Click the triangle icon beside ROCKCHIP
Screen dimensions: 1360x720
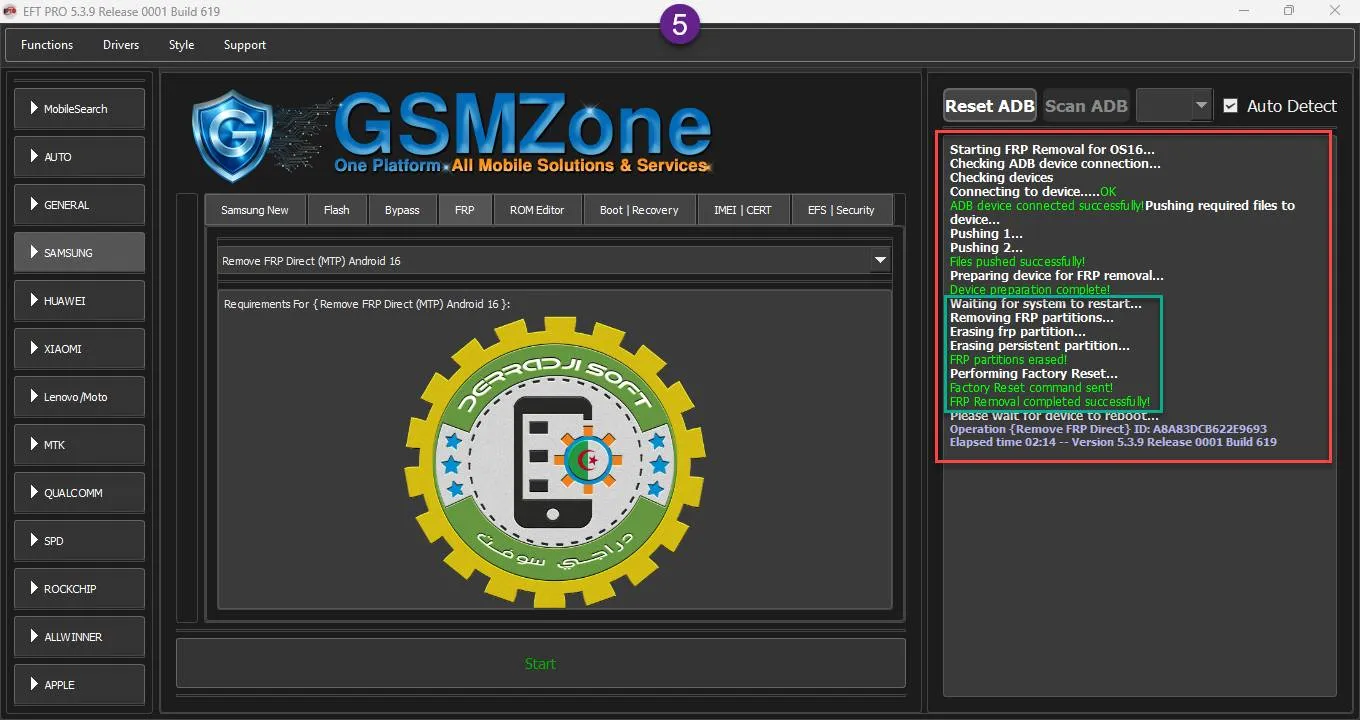click(x=34, y=588)
